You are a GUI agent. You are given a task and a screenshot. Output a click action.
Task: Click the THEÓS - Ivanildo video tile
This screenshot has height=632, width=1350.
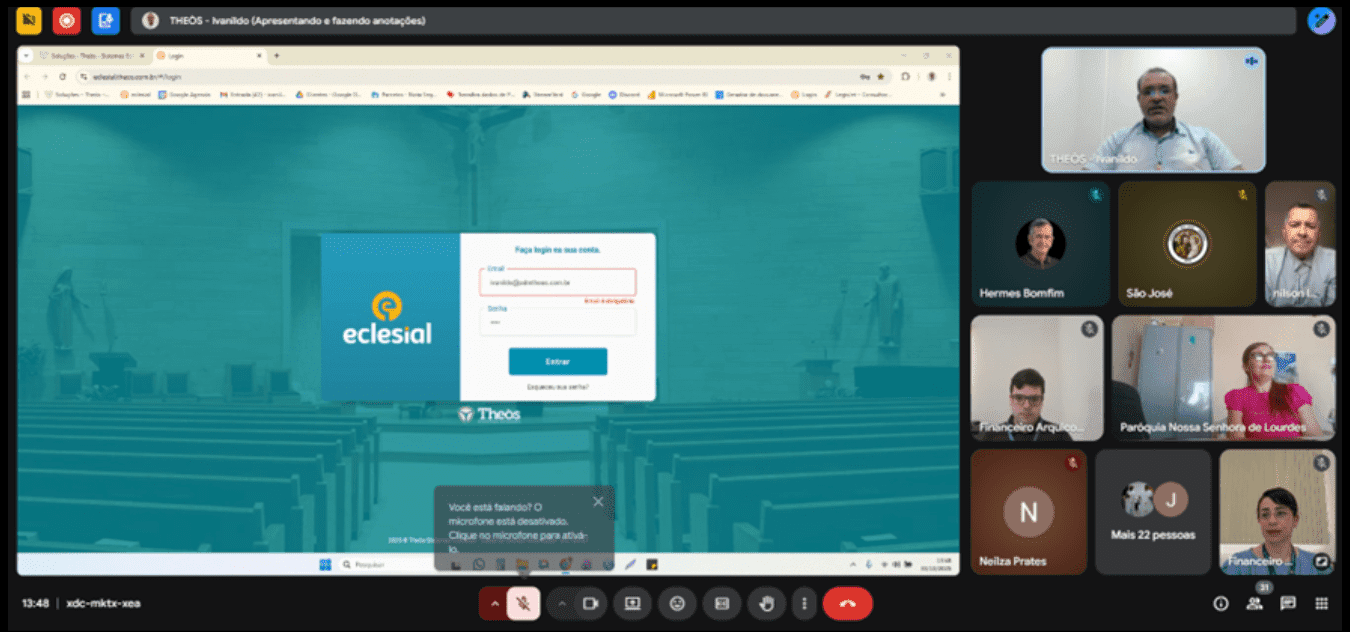pyautogui.click(x=1153, y=110)
